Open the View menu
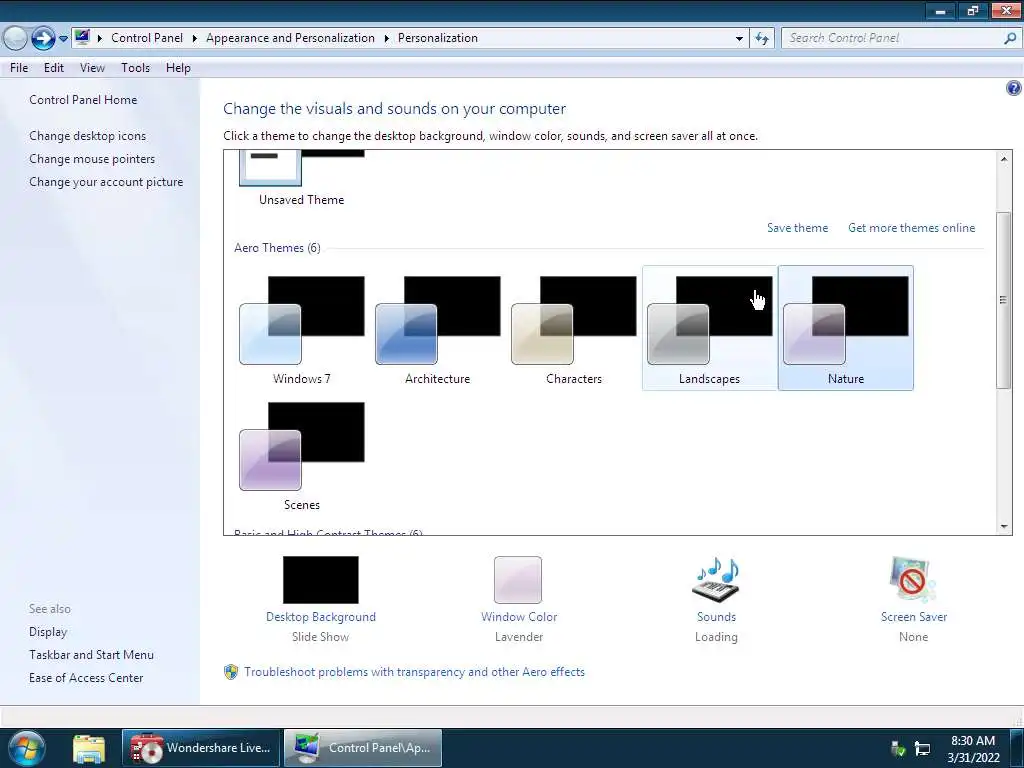Viewport: 1024px width, 768px height. click(x=92, y=68)
